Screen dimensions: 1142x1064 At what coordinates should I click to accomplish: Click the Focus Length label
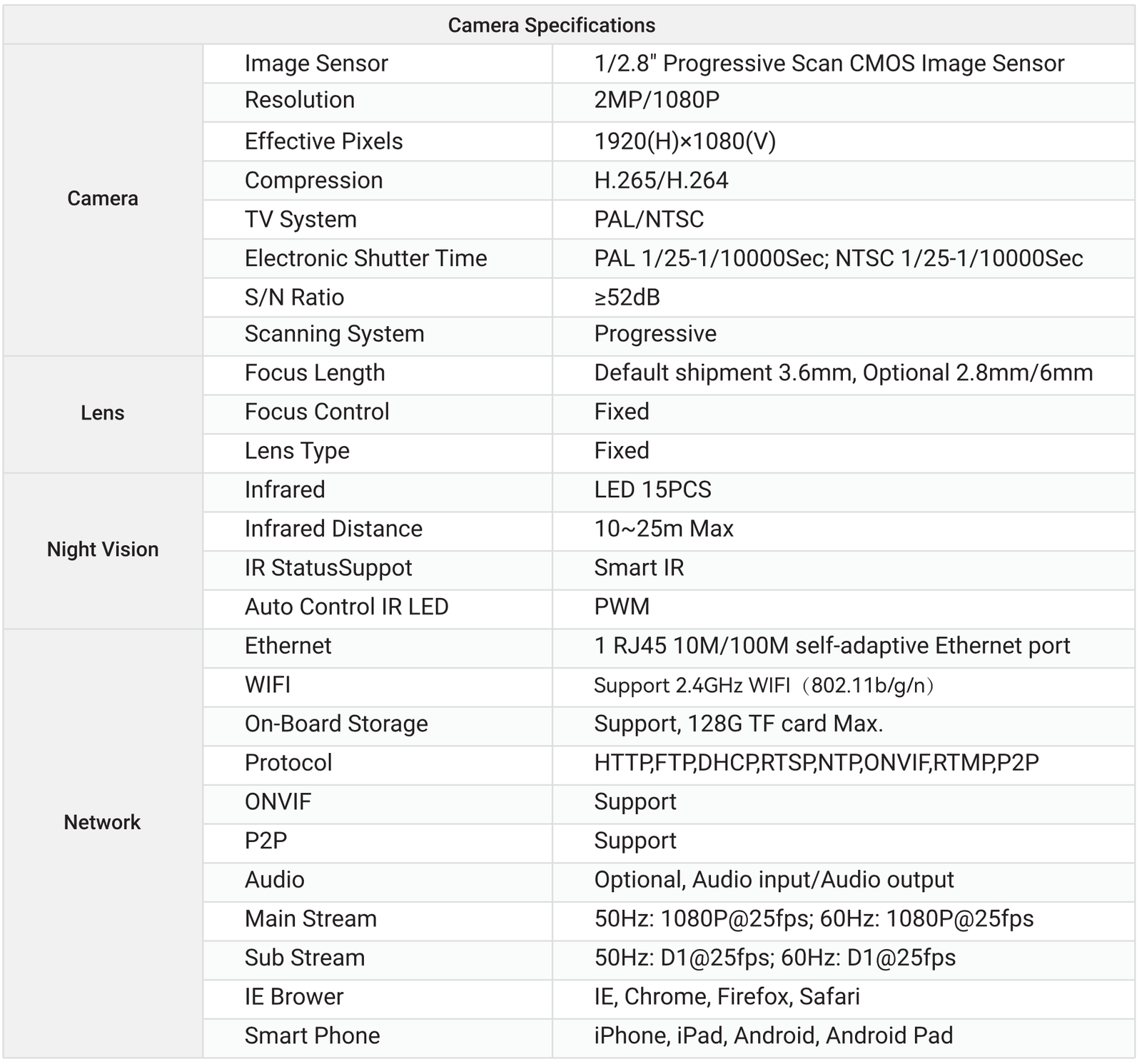[x=315, y=373]
